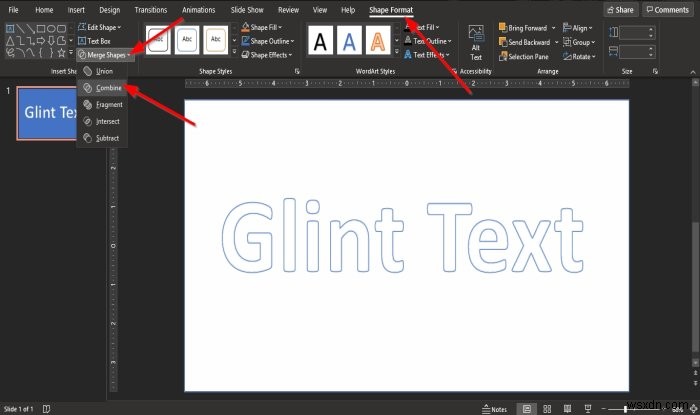Select the text box shape tool
Viewport: 700px width, 415px height.
pyautogui.click(x=10, y=29)
